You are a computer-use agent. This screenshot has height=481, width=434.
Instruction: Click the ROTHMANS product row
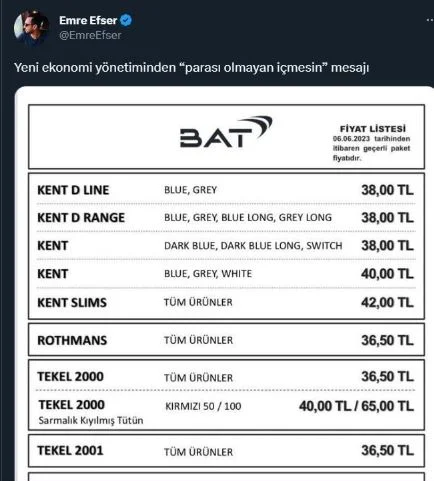click(x=226, y=340)
